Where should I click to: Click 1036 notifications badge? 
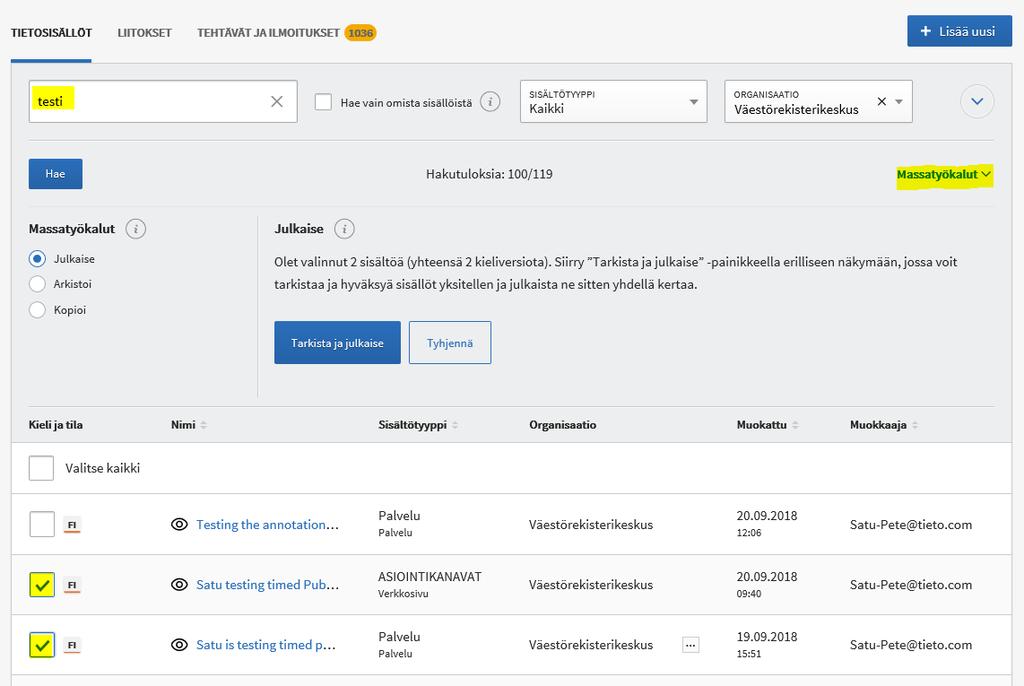(x=360, y=33)
